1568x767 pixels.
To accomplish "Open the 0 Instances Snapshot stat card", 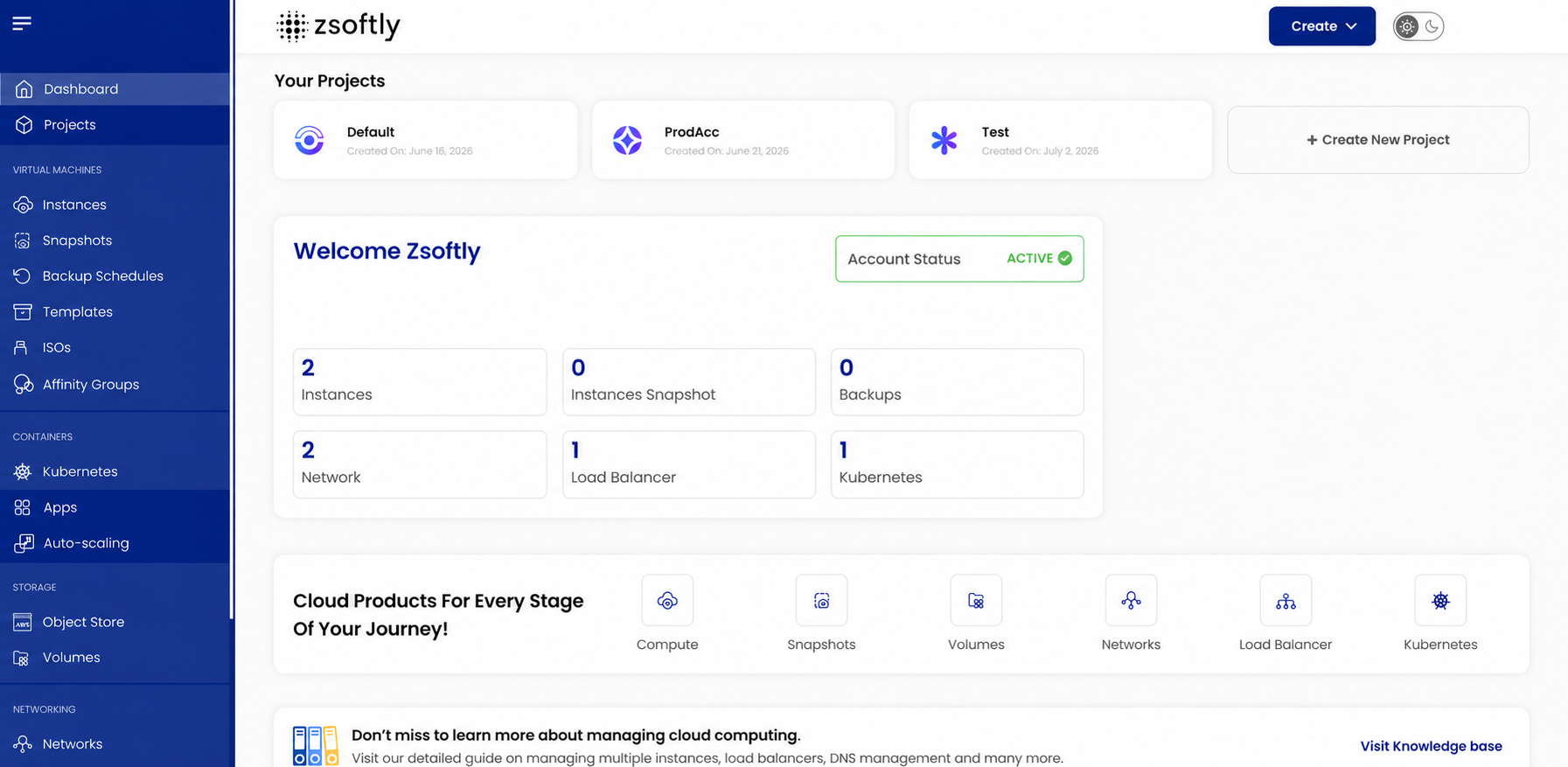I will click(689, 382).
